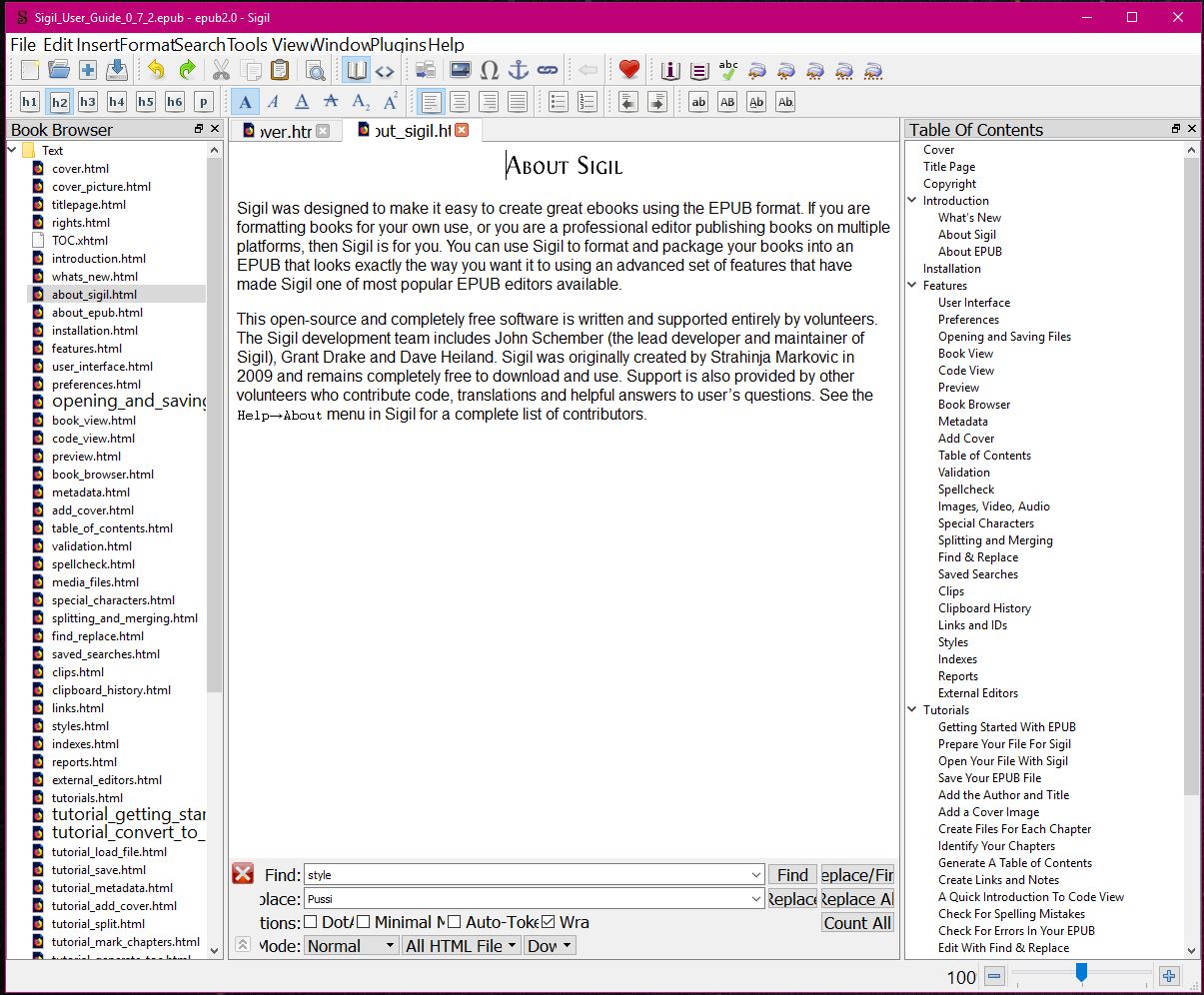Click the clipboard Paste icon
Screen dimensions: 1204x995
[281, 70]
